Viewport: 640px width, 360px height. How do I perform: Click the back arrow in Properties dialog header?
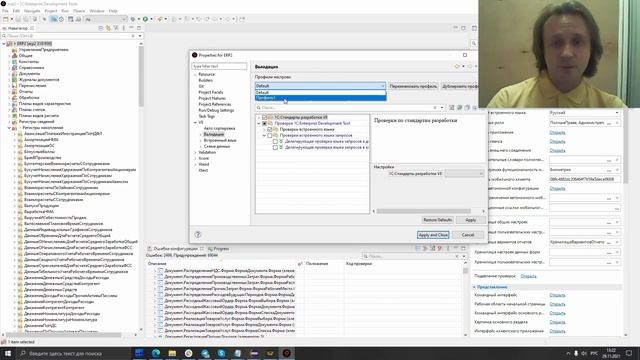tap(457, 66)
